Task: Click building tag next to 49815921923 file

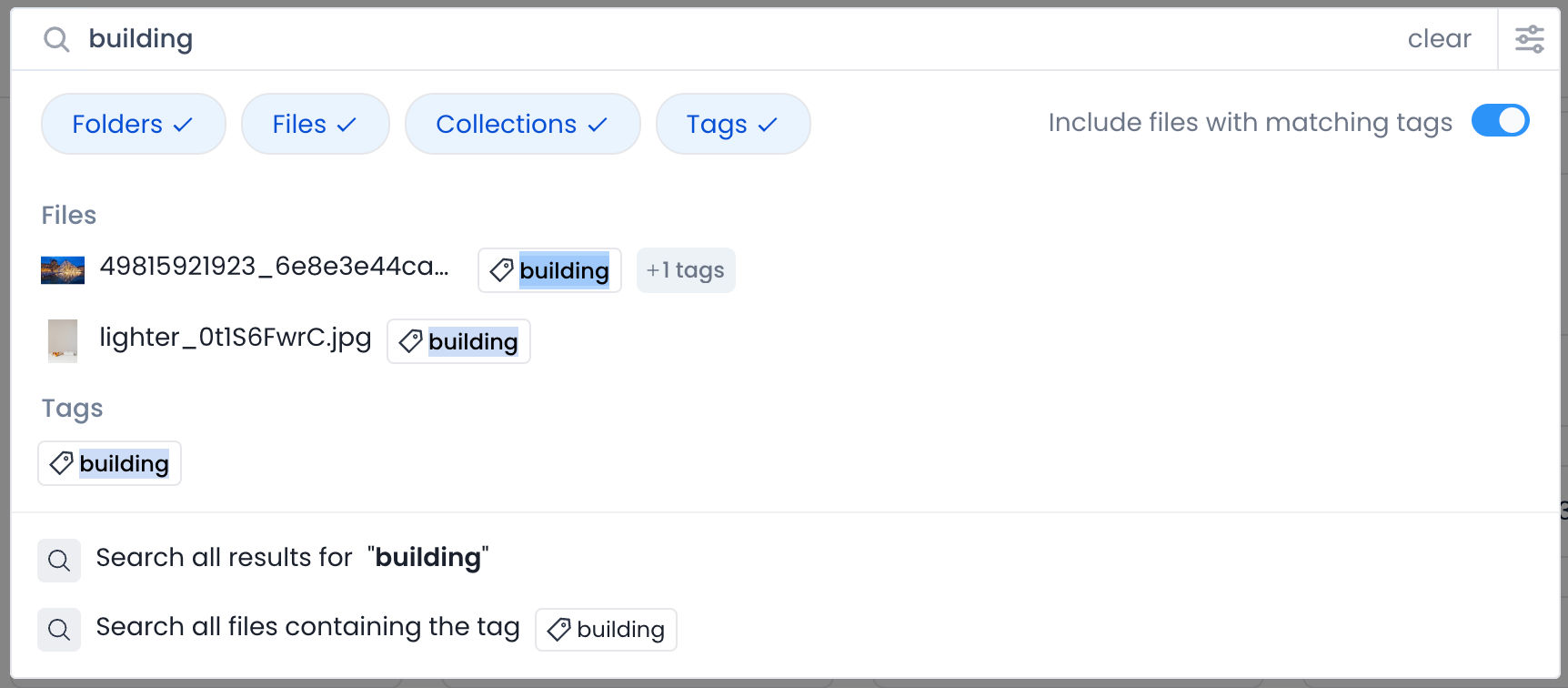Action: click(x=549, y=271)
